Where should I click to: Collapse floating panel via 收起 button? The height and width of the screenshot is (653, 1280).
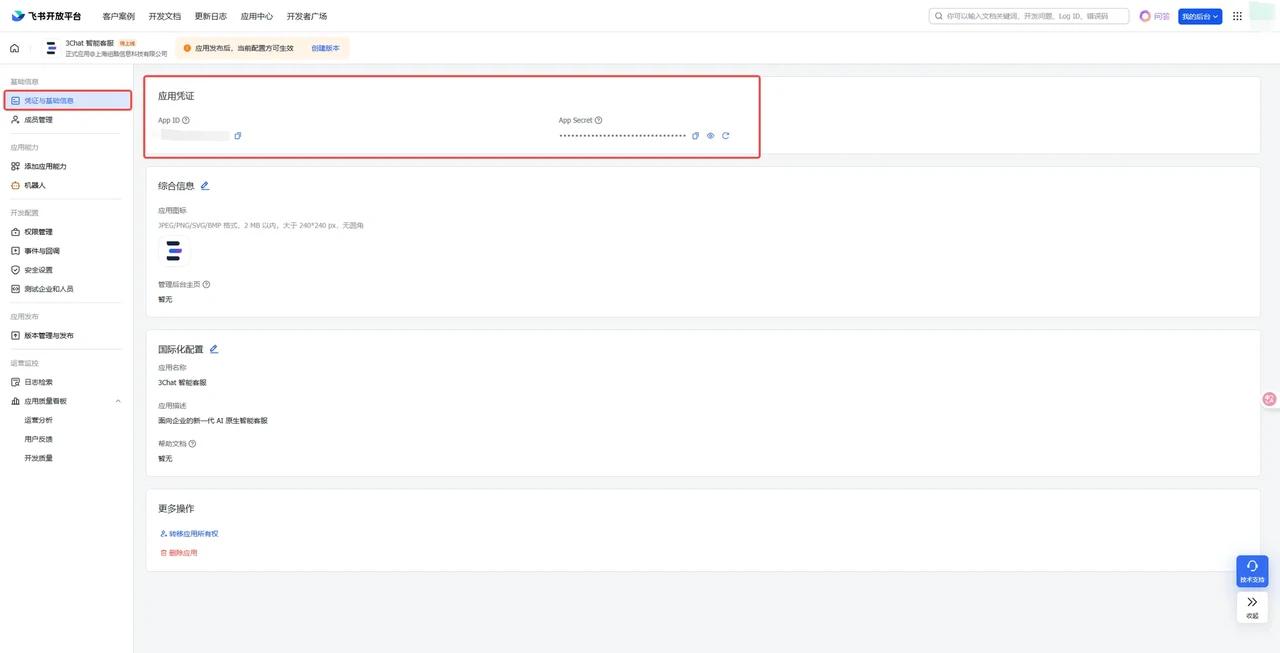coord(1252,607)
